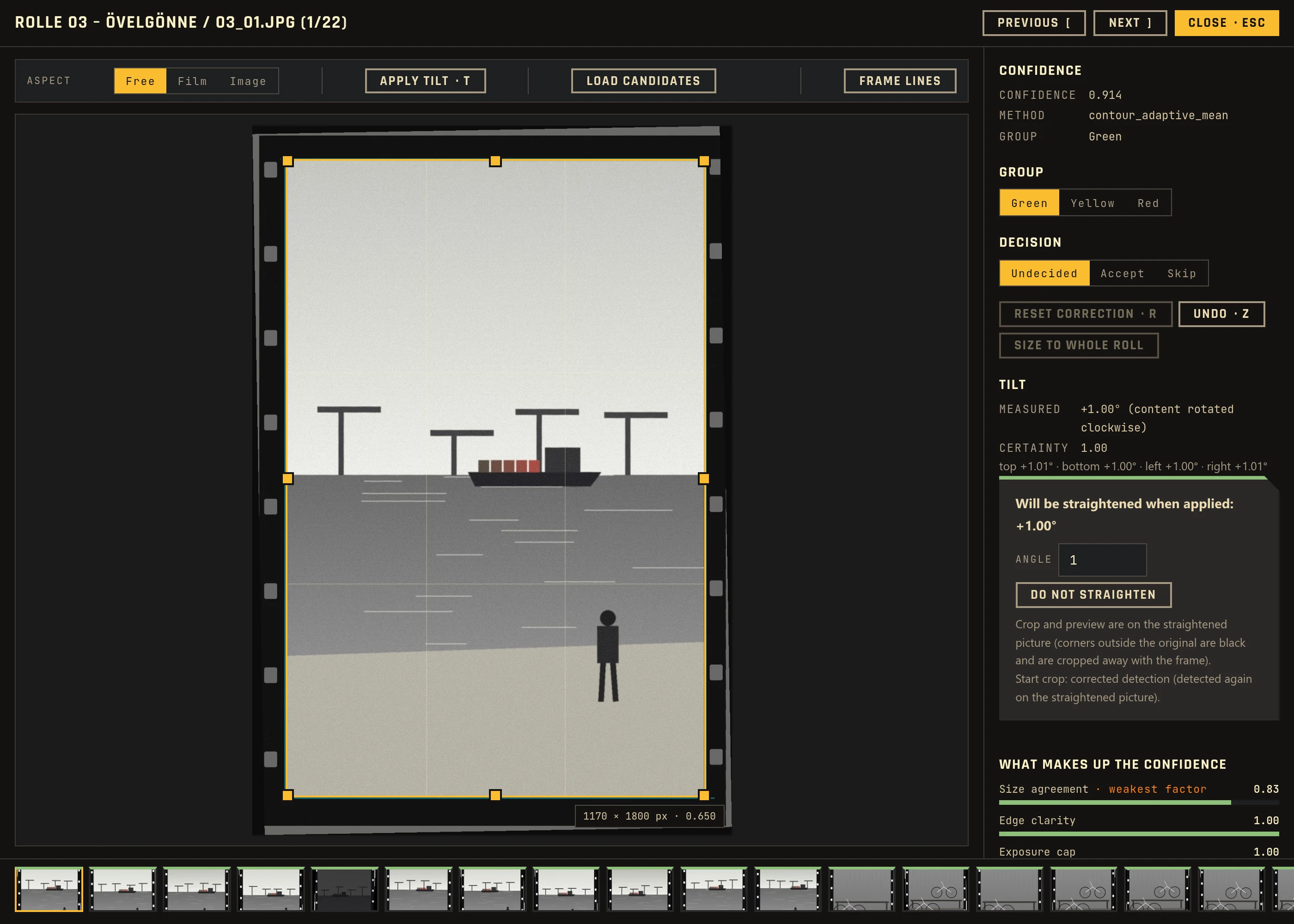The width and height of the screenshot is (1294, 924).
Task: Click the top-left crop corner handle
Action: click(x=287, y=161)
